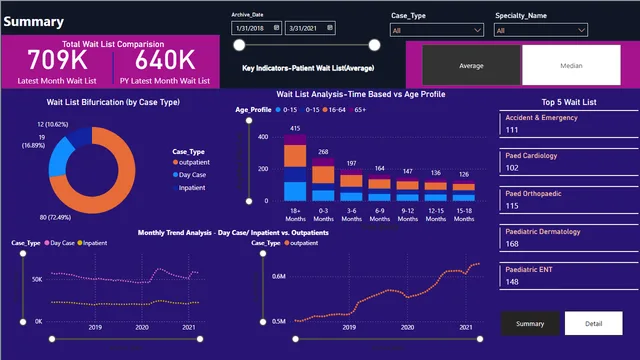This screenshot has height=360, width=640.
Task: Select Day Case legend in monthly trend chart
Action: 60,243
